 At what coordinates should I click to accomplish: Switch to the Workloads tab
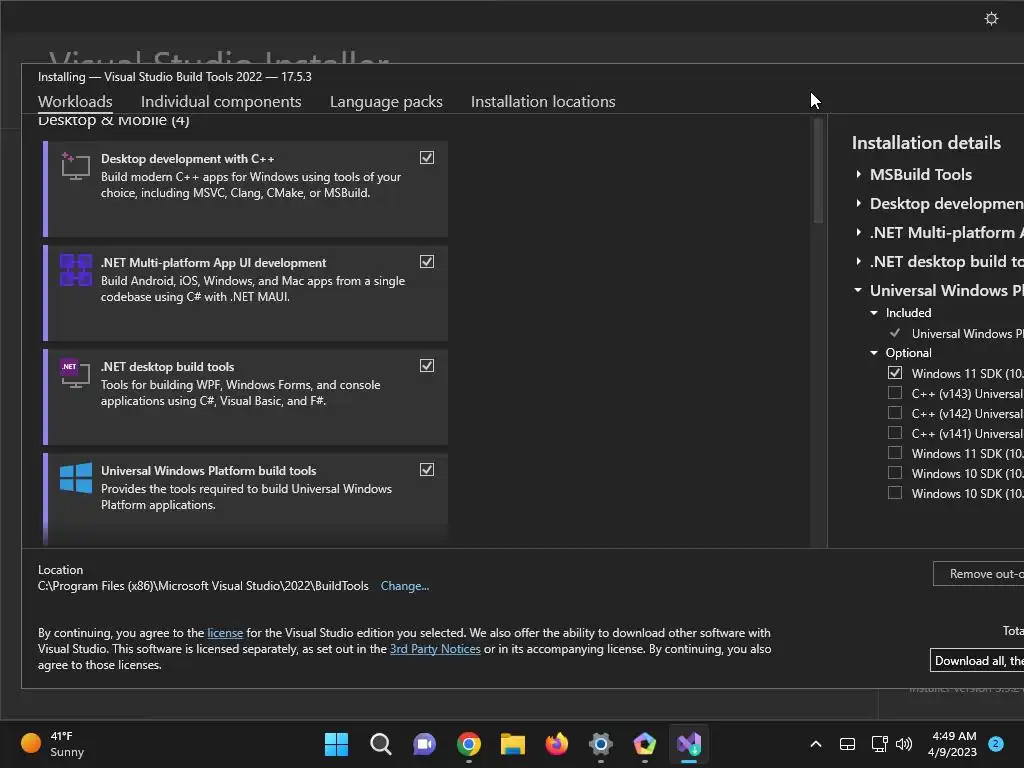(75, 102)
